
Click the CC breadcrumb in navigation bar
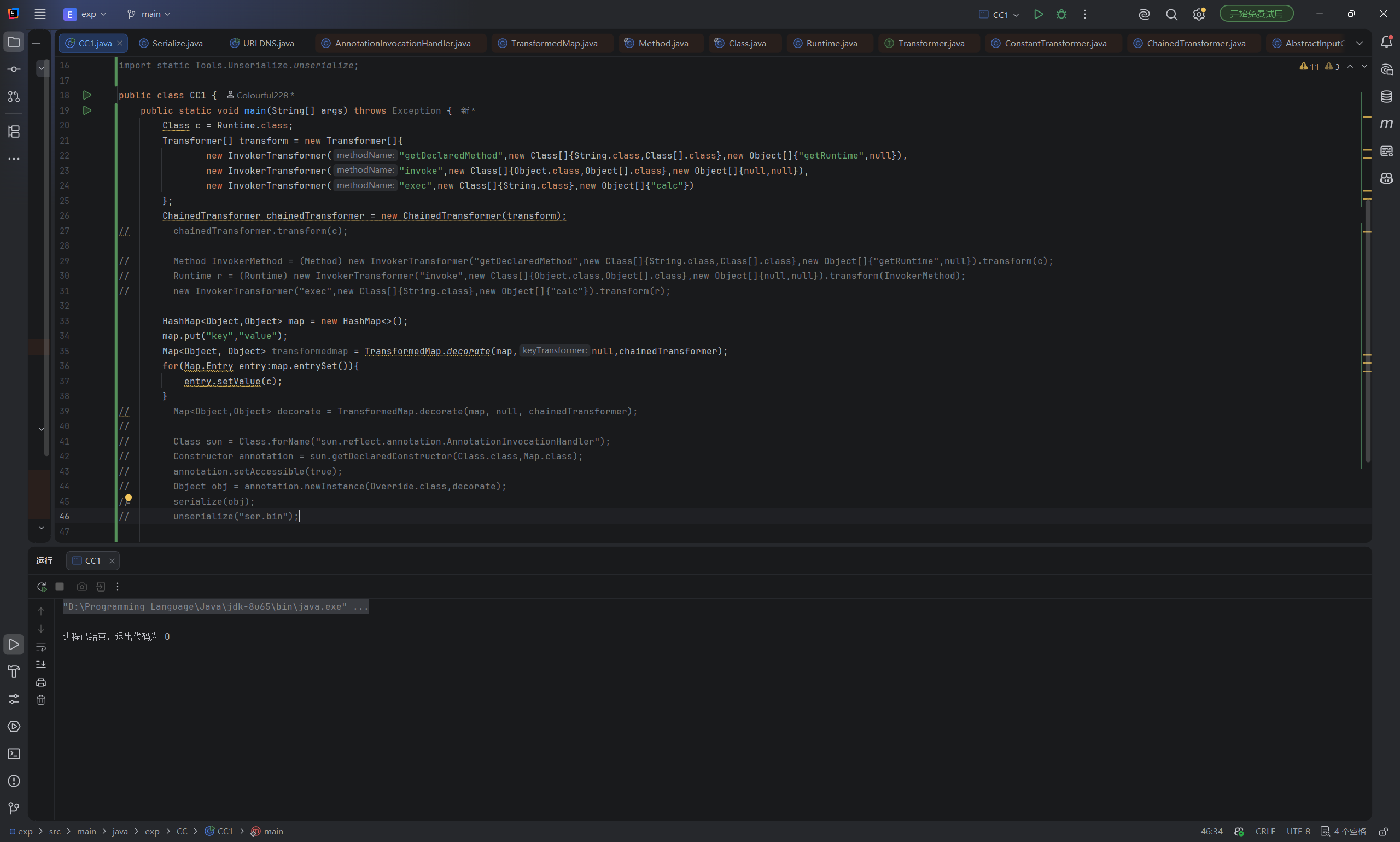pyautogui.click(x=182, y=831)
